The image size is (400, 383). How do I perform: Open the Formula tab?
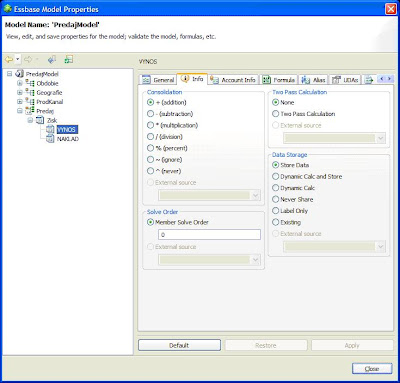coord(279,80)
